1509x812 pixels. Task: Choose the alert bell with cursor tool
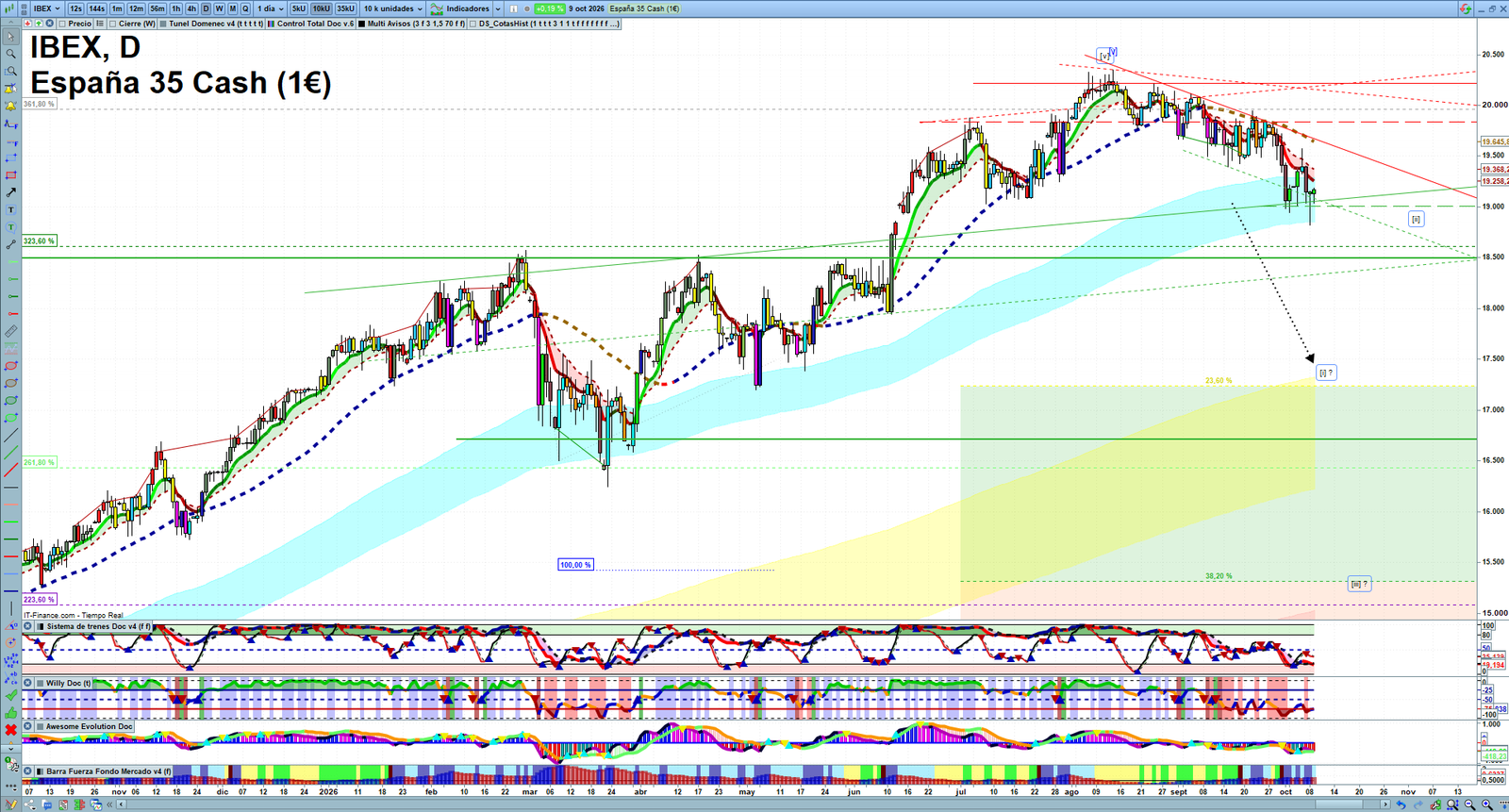tap(11, 89)
